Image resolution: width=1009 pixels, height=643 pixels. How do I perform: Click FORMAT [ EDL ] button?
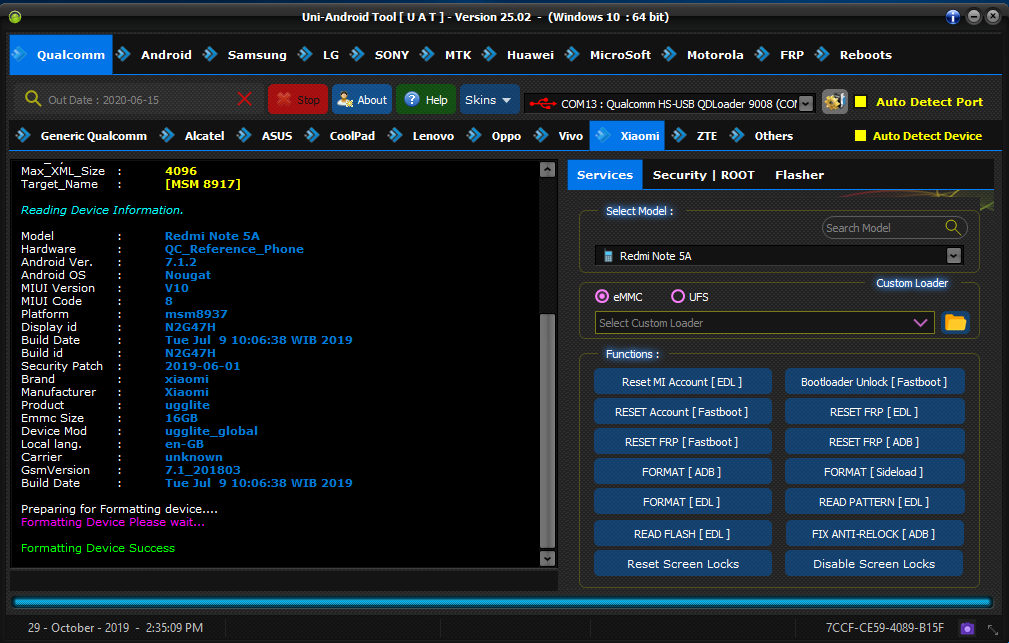click(x=682, y=502)
